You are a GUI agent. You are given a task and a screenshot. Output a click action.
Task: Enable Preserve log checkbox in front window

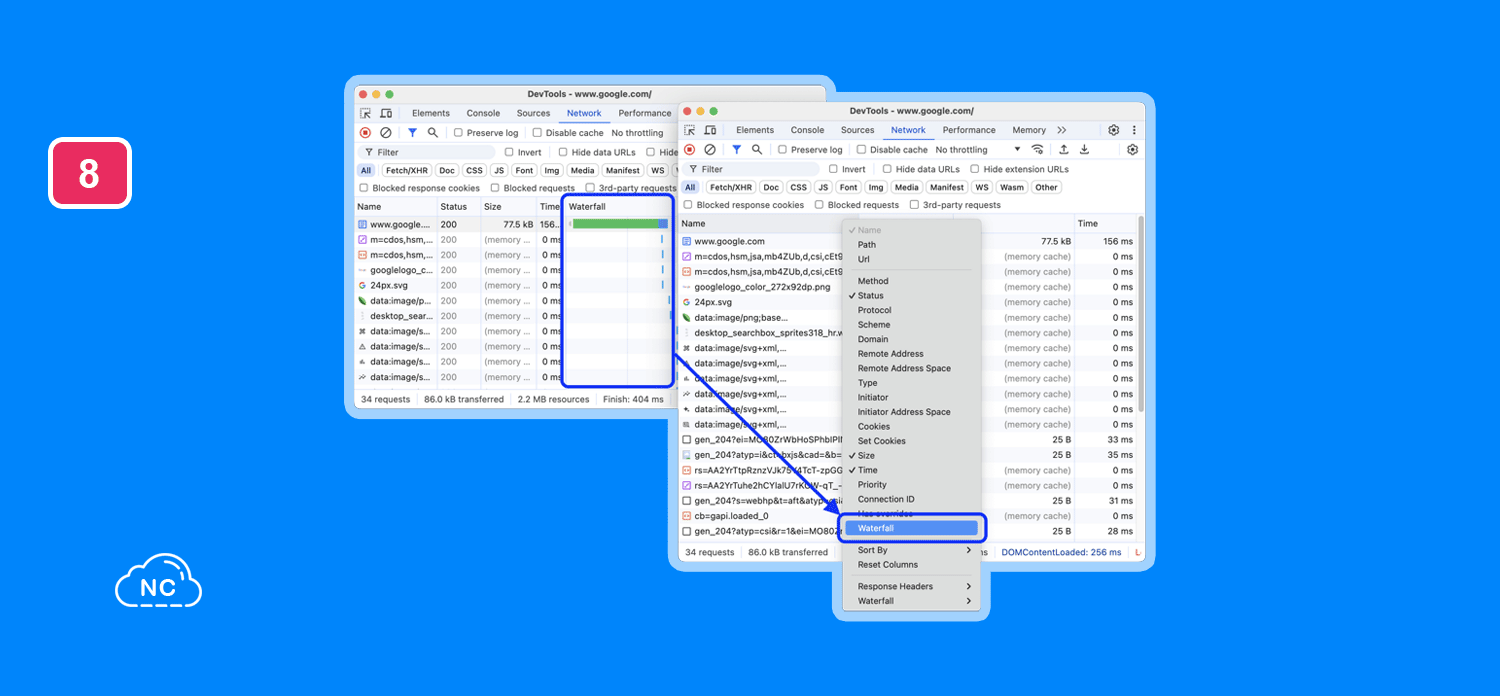(781, 150)
